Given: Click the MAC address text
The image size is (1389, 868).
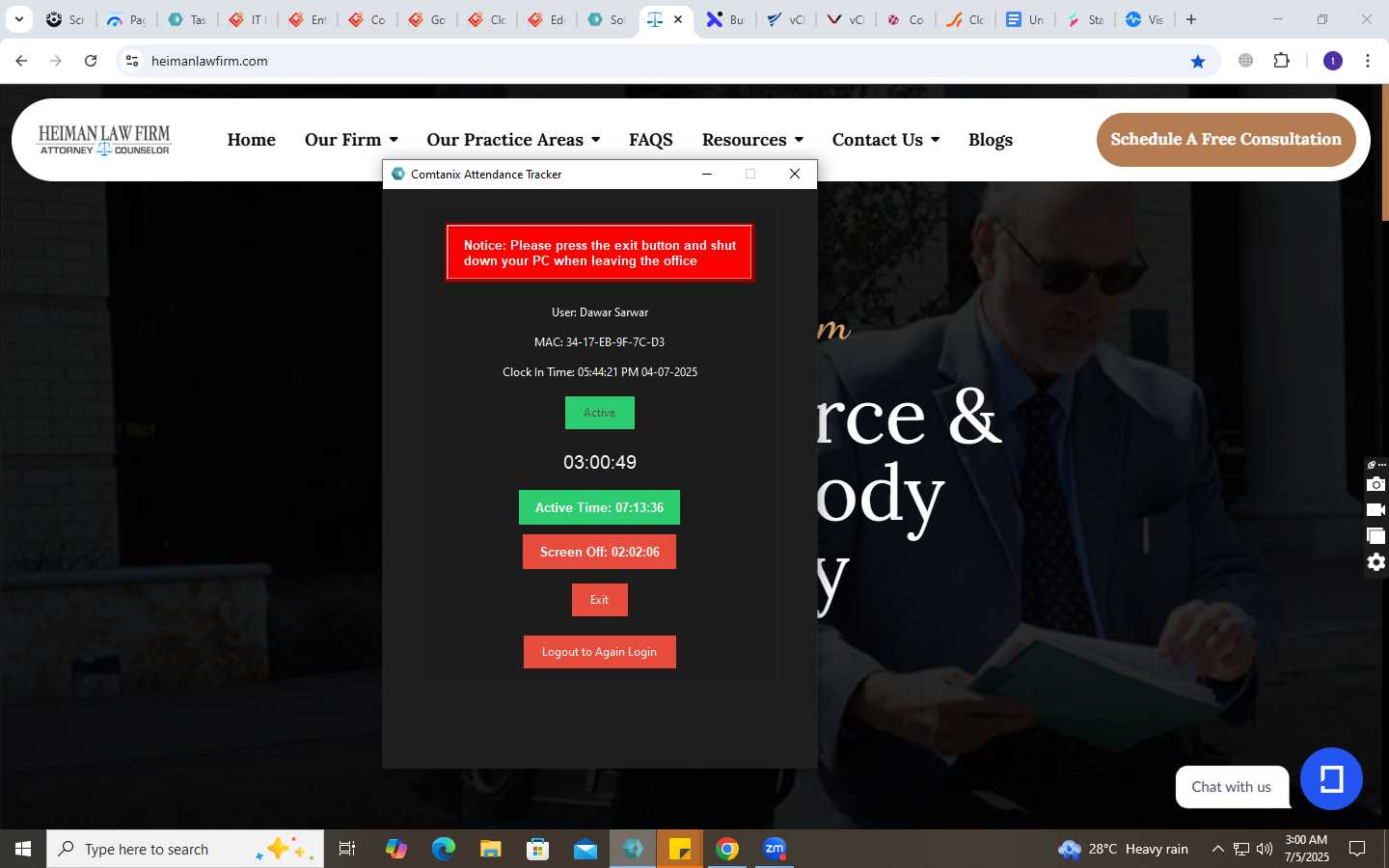Looking at the screenshot, I should coord(599,342).
